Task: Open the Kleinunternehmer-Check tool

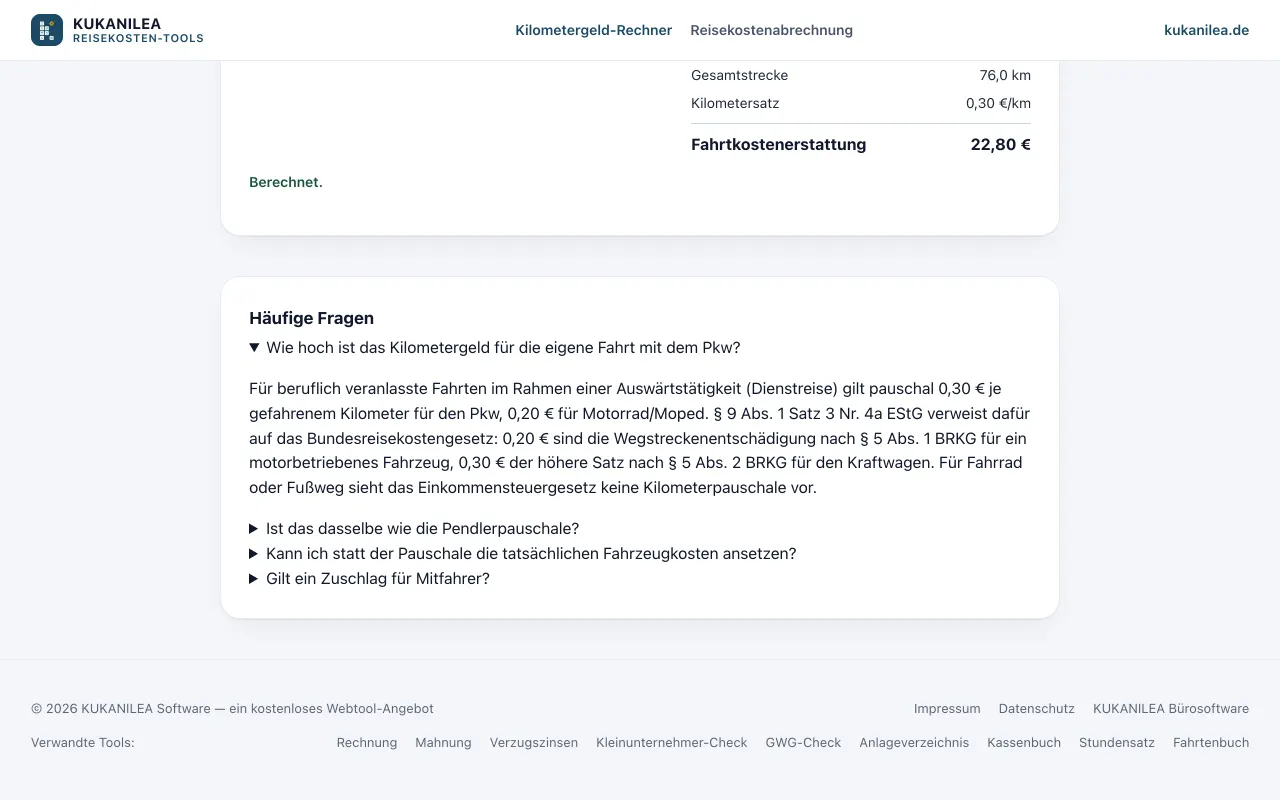Action: (672, 742)
